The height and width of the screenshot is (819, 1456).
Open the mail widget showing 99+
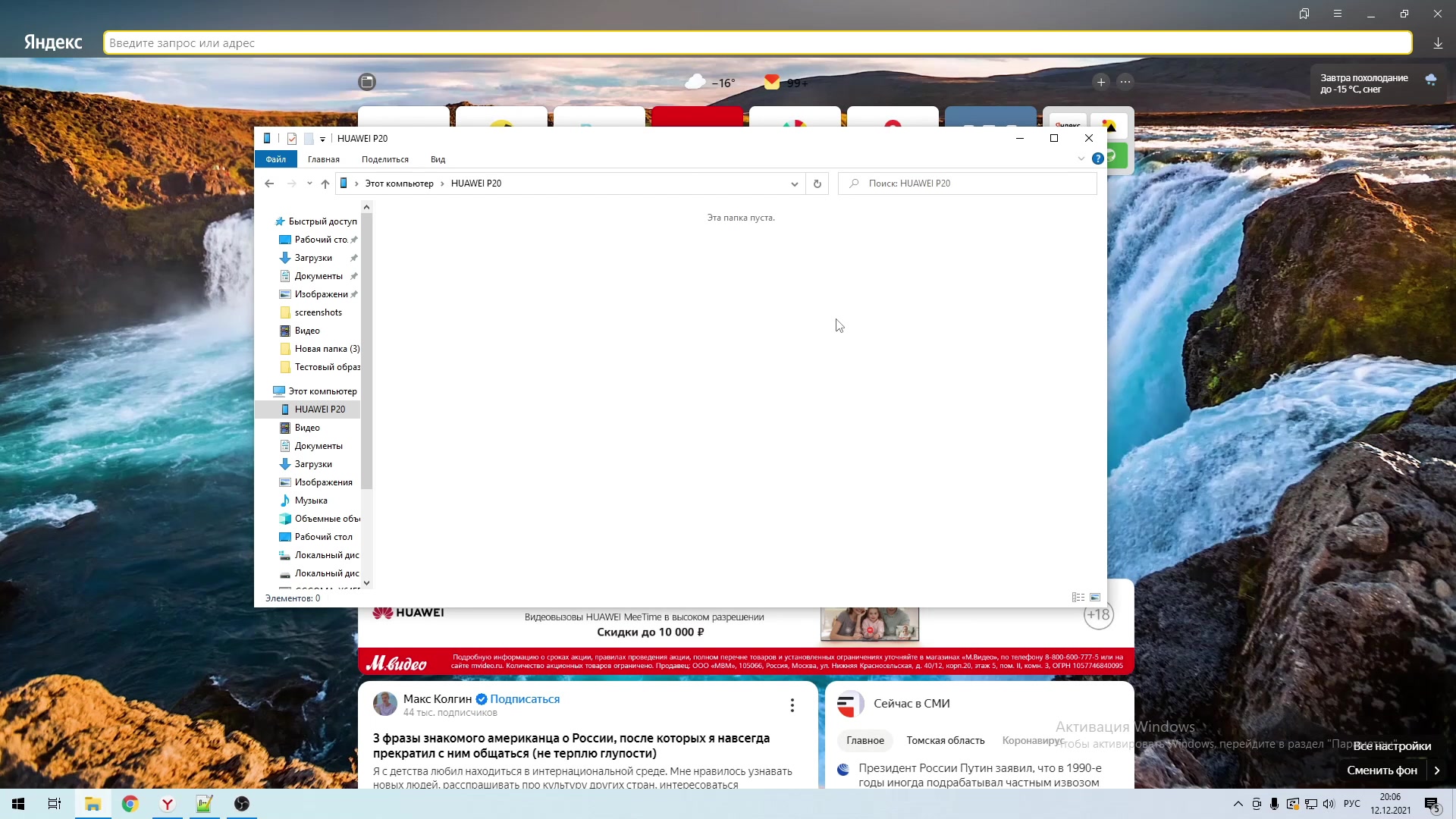point(786,82)
